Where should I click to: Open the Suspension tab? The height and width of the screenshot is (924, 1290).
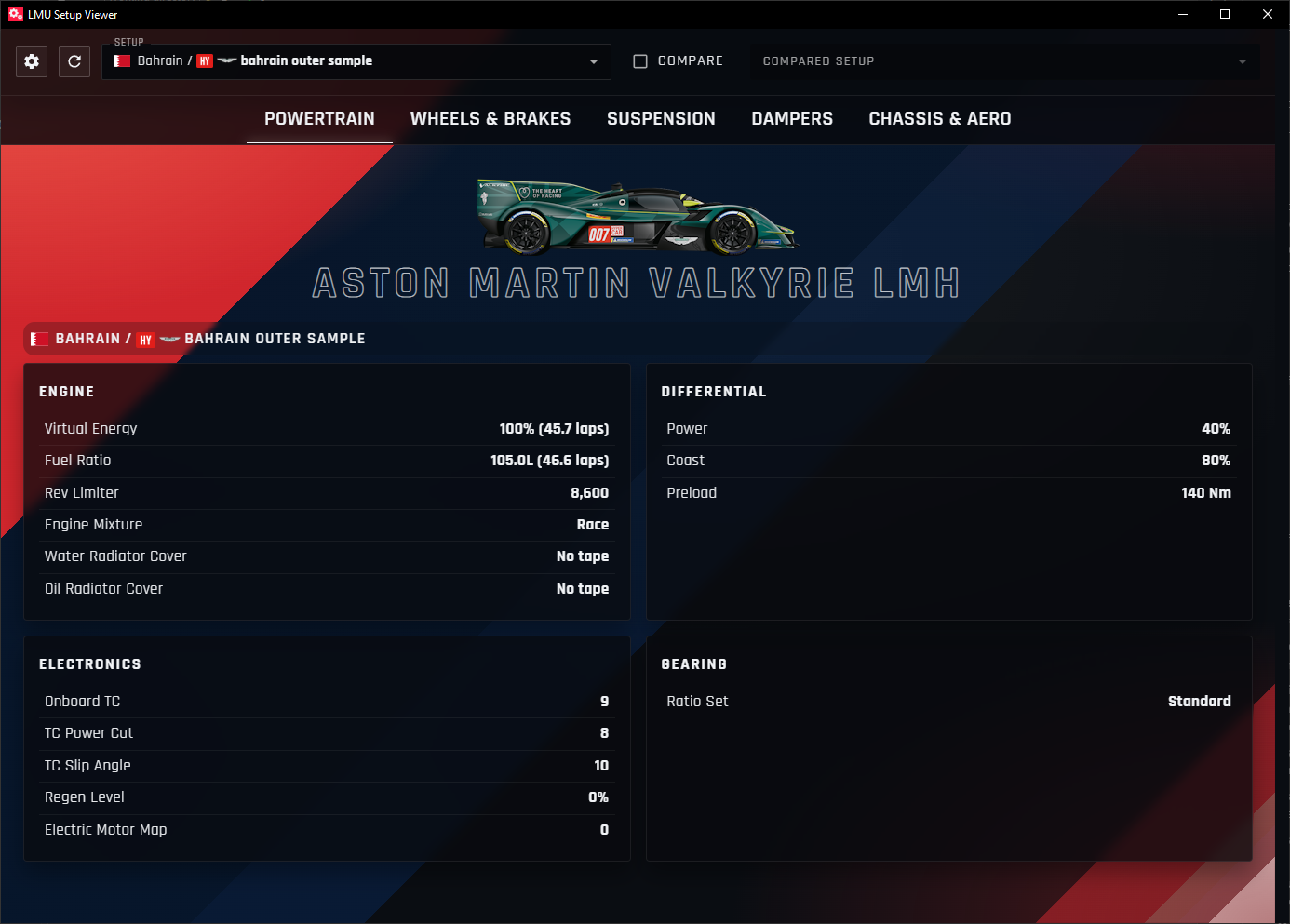pos(662,118)
